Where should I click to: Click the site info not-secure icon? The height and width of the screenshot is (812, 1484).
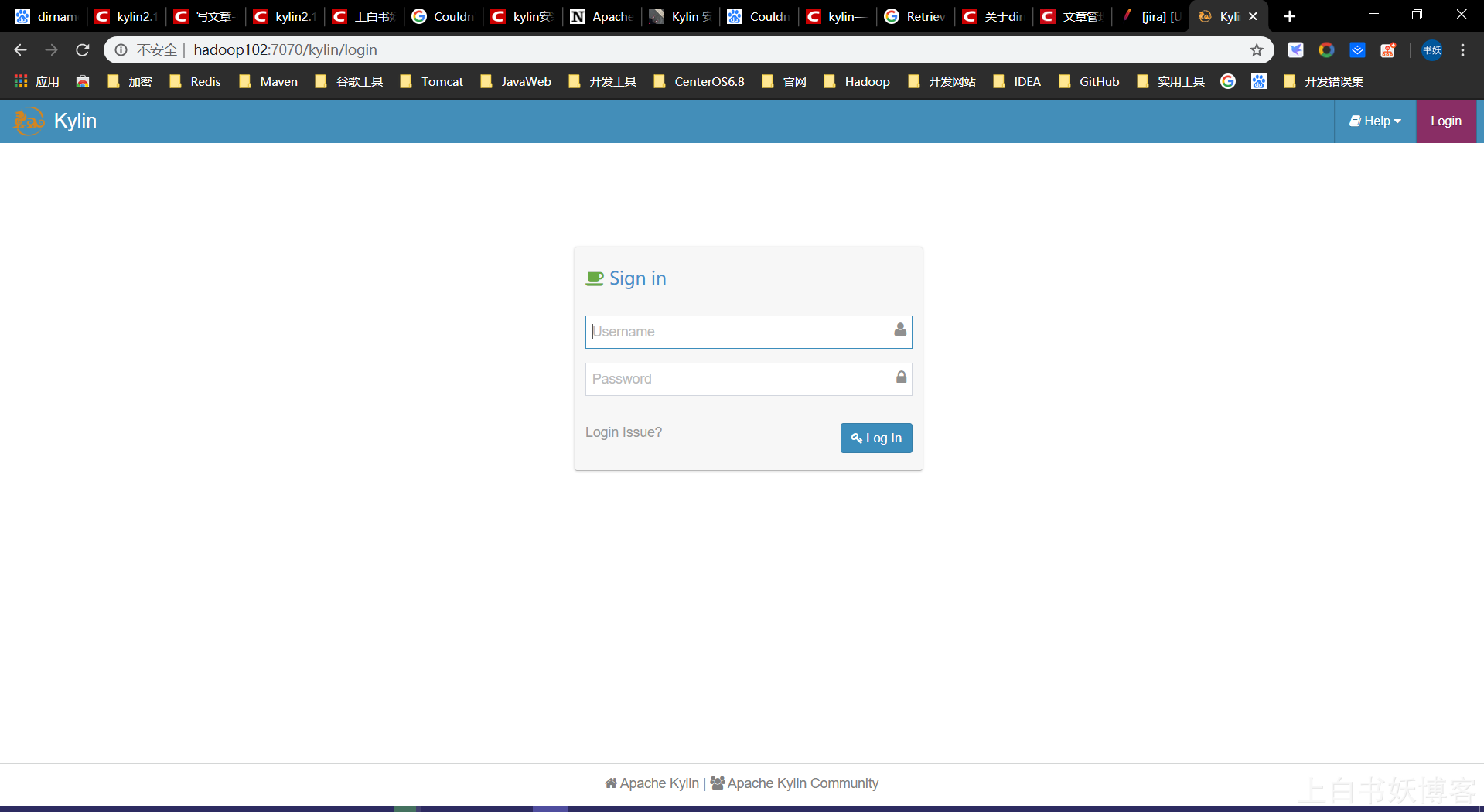[x=121, y=50]
